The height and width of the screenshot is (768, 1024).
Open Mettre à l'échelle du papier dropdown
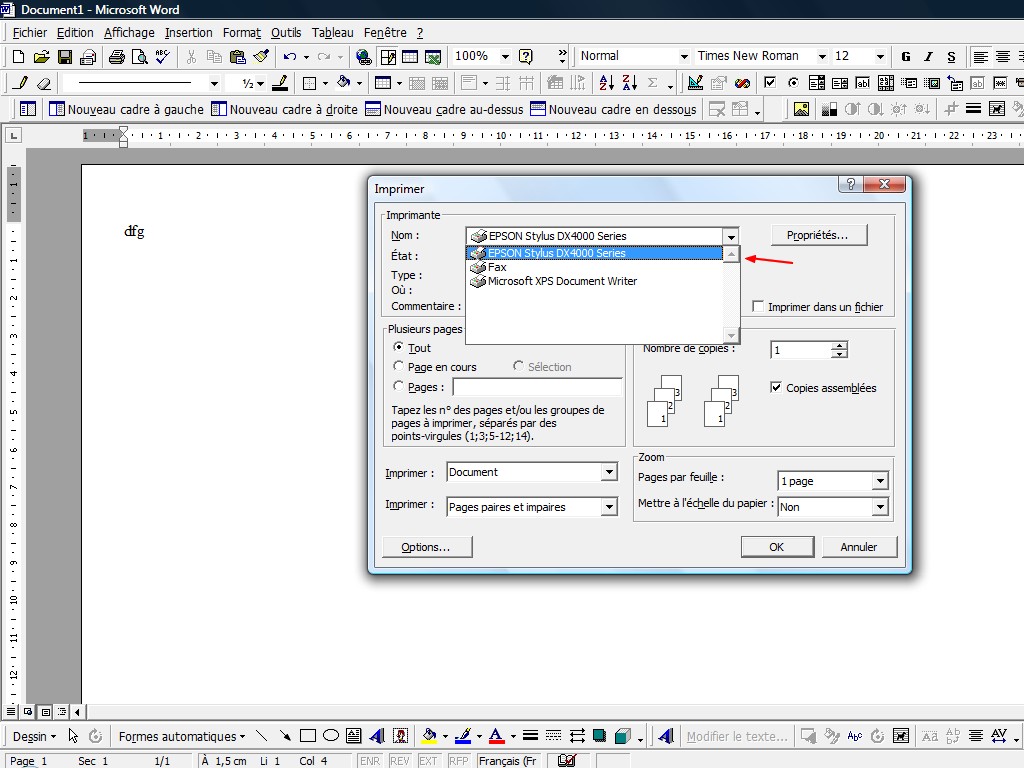coord(880,506)
